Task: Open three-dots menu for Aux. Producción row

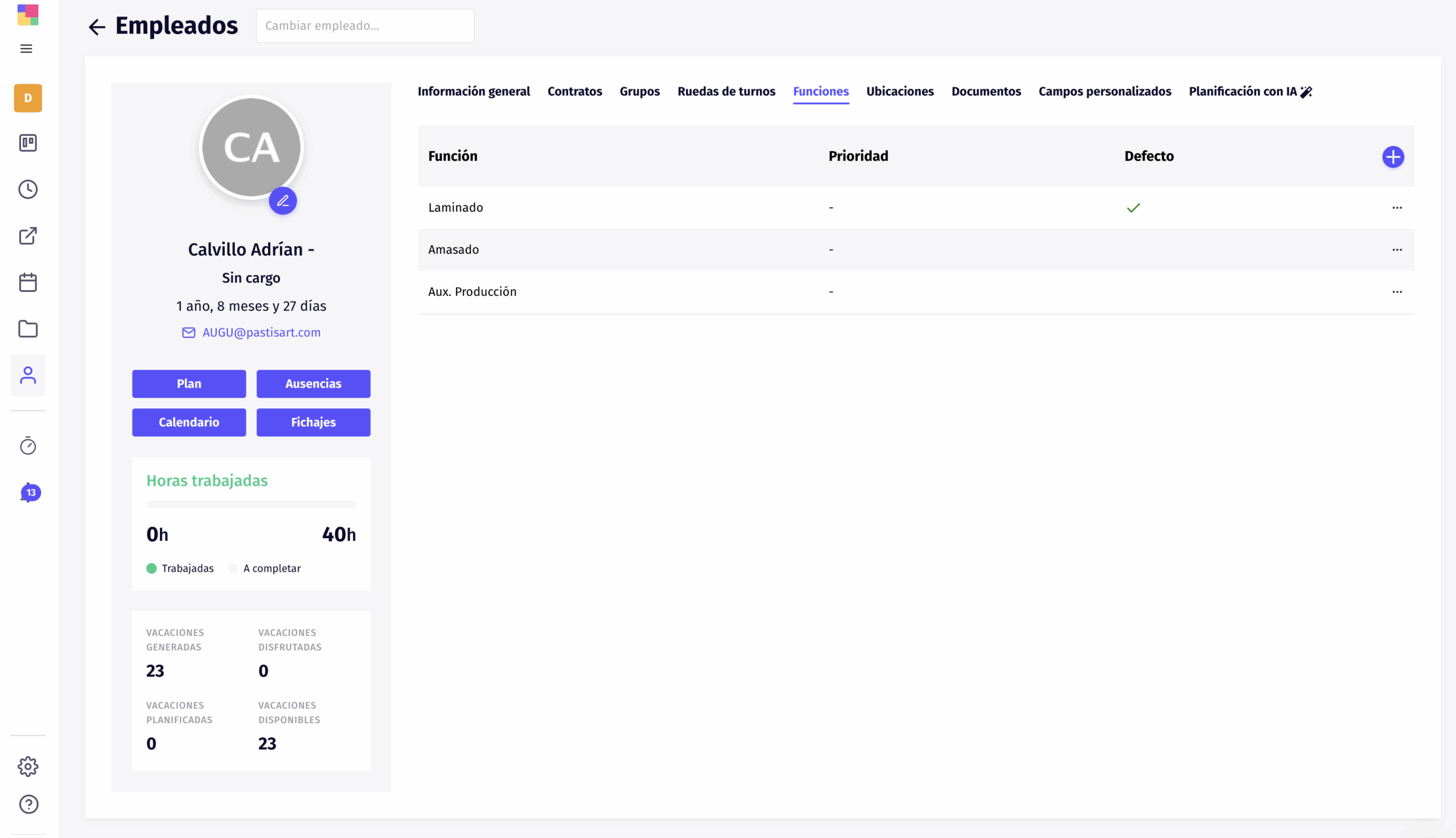Action: pos(1397,292)
